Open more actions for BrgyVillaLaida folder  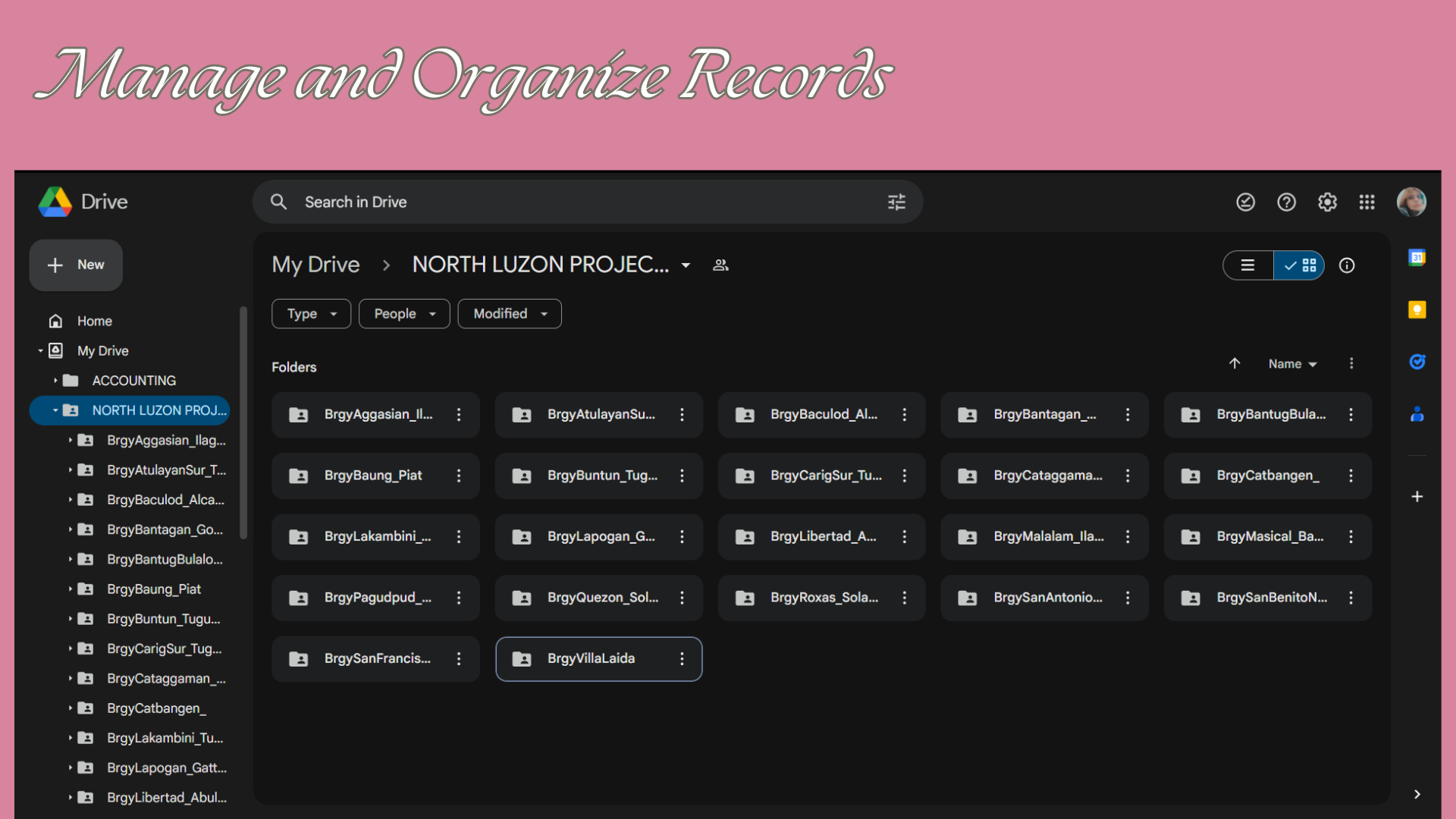pos(682,659)
